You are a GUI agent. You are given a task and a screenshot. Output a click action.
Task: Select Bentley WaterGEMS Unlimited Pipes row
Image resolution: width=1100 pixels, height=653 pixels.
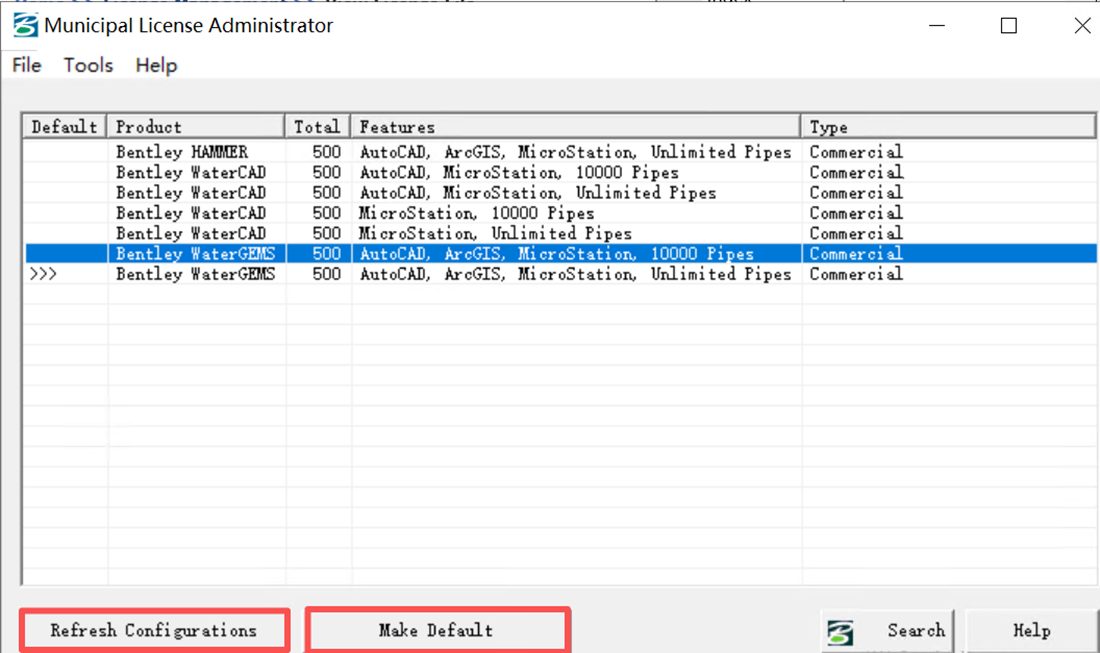[560, 274]
